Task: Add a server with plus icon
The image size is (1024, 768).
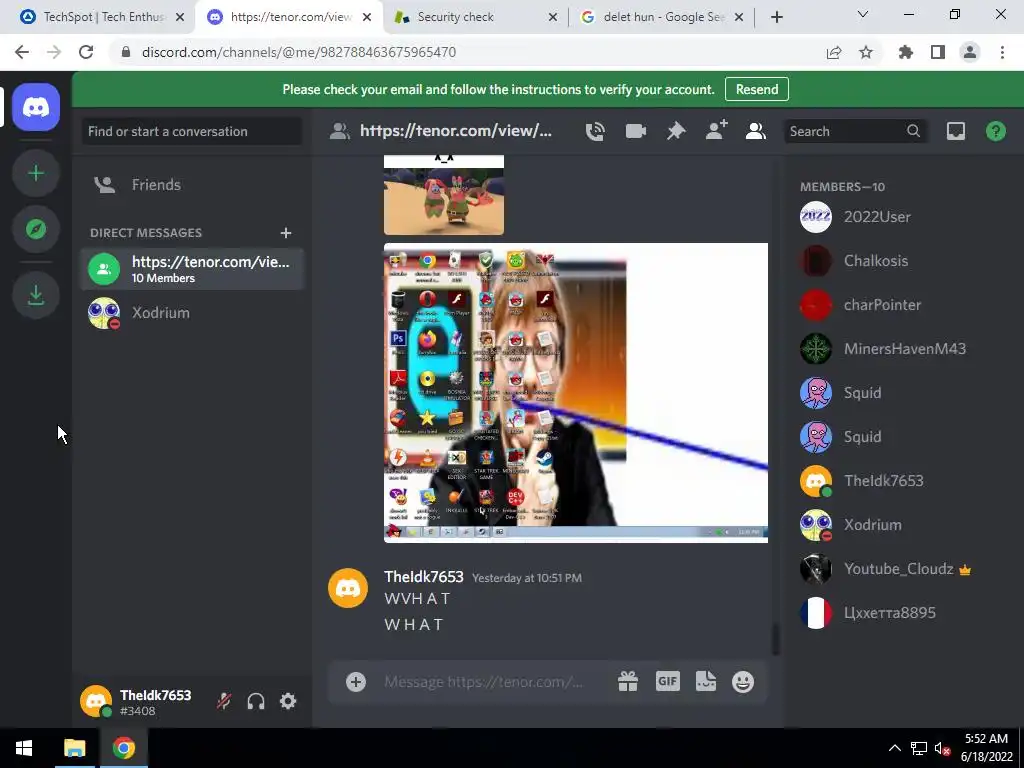Action: (x=36, y=173)
